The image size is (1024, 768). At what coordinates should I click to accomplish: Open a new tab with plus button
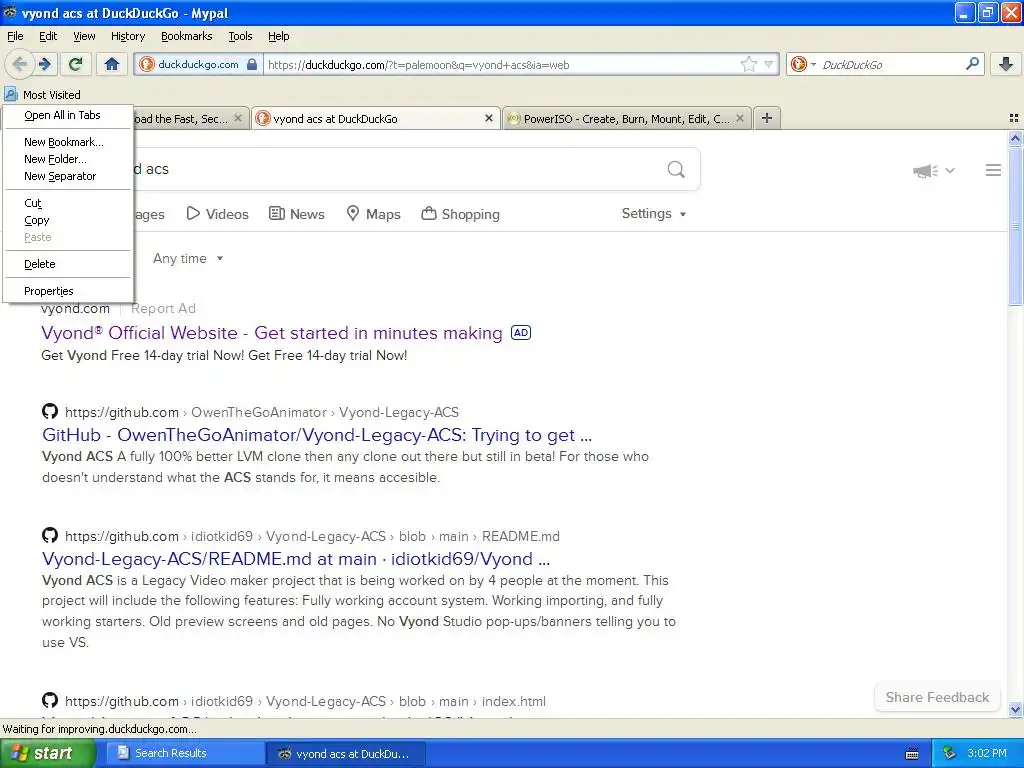tap(767, 118)
